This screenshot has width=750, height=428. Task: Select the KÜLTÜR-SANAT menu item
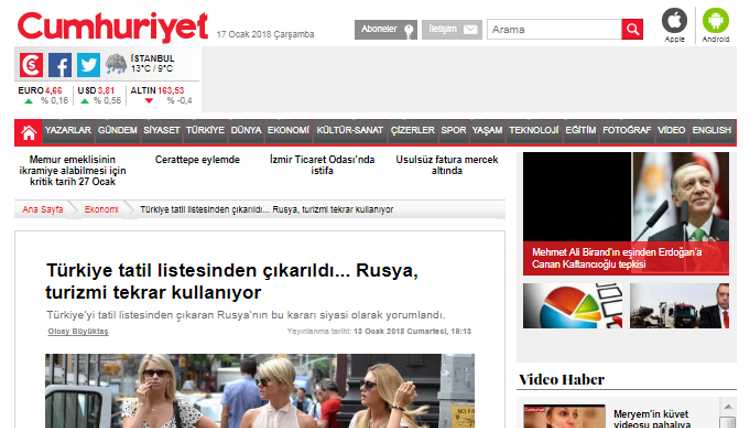coord(349,131)
